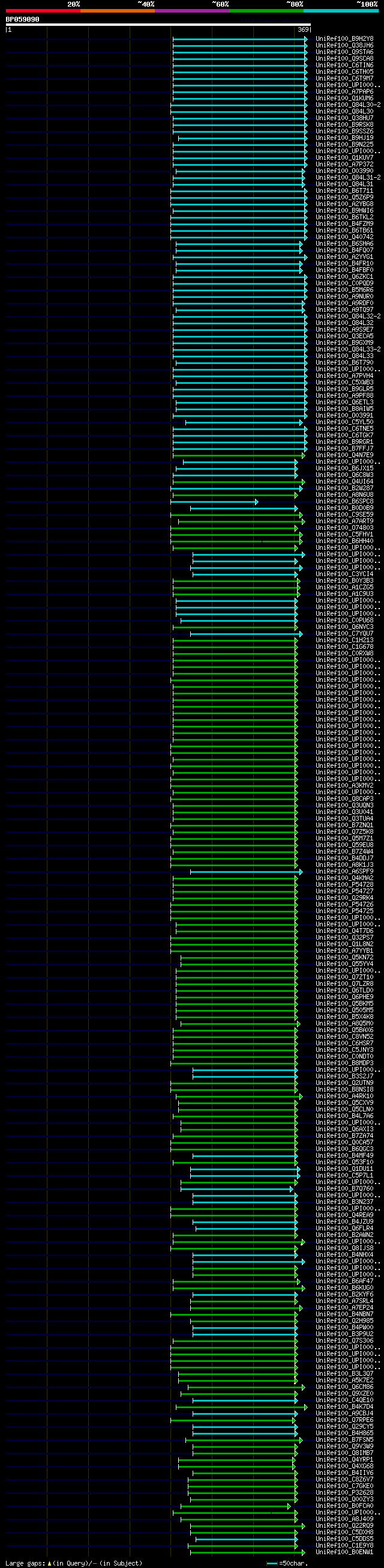Select hit UniRef100_Q3ECA5
384x1568 pixels.
pos(344,336)
